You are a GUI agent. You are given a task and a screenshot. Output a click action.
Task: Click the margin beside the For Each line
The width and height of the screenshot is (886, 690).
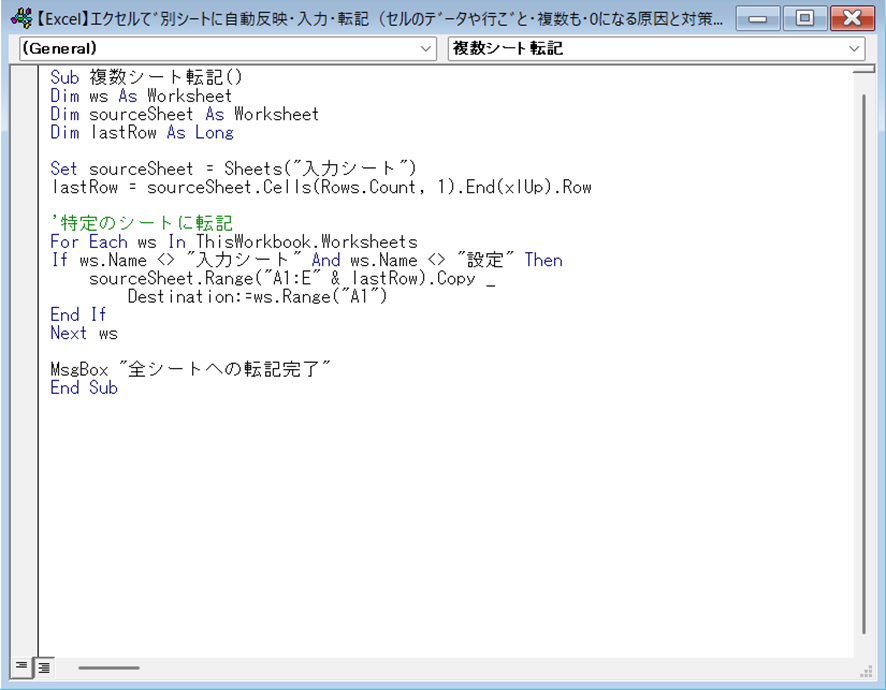tap(25, 242)
